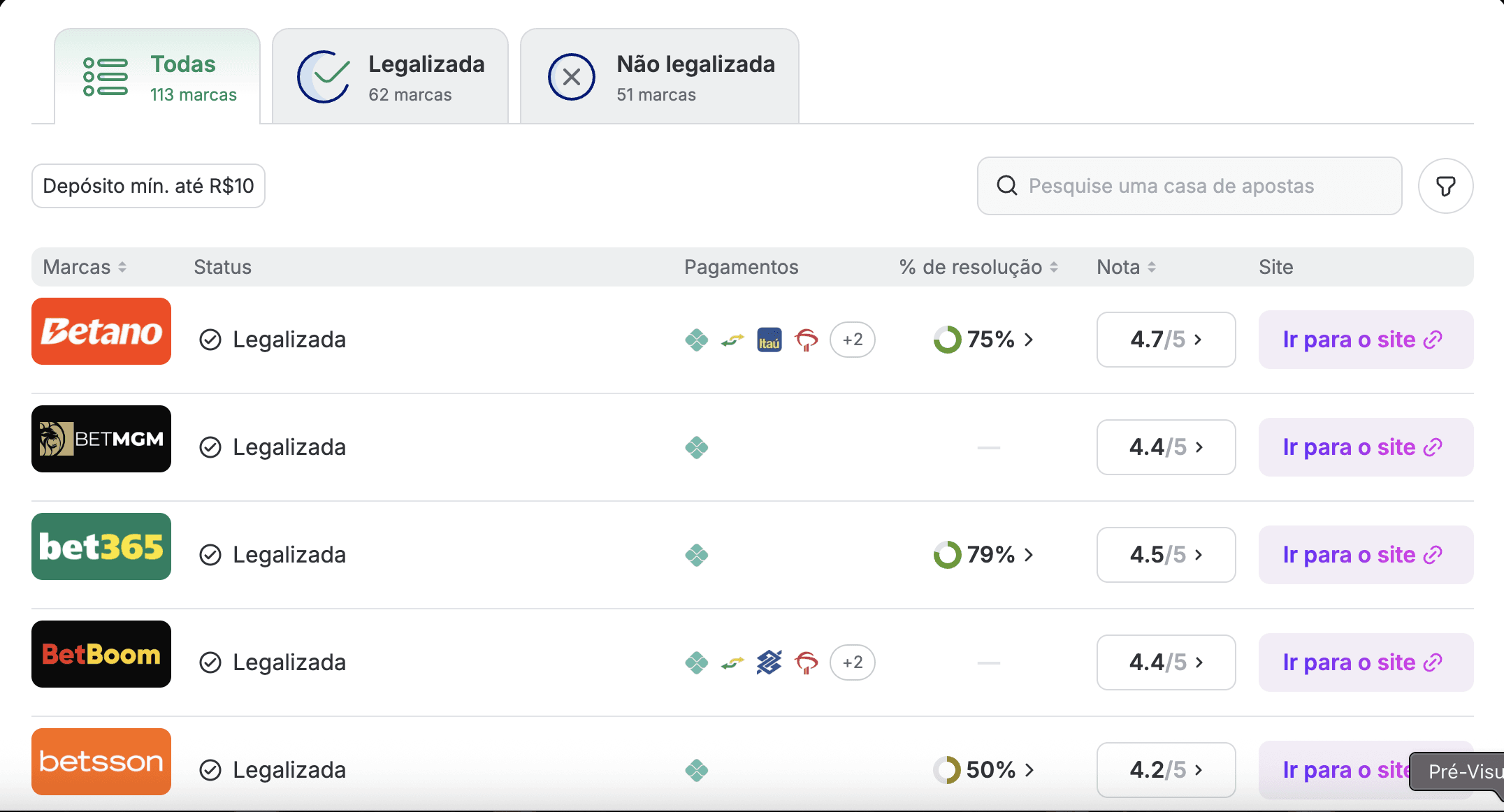Image resolution: width=1504 pixels, height=812 pixels.
Task: Click the Todas list icon
Action: pyautogui.click(x=106, y=77)
